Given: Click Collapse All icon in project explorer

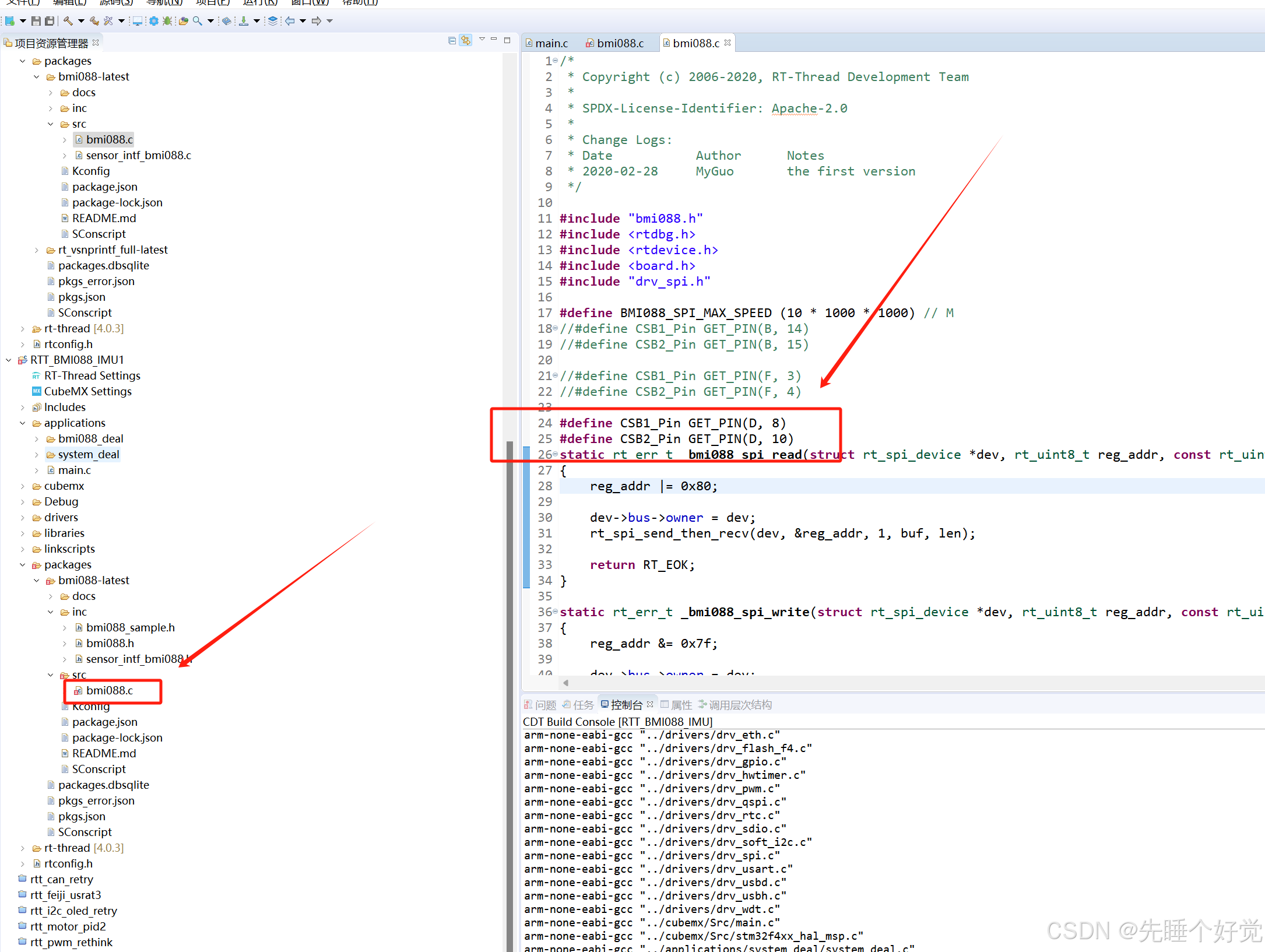Looking at the screenshot, I should (x=452, y=41).
